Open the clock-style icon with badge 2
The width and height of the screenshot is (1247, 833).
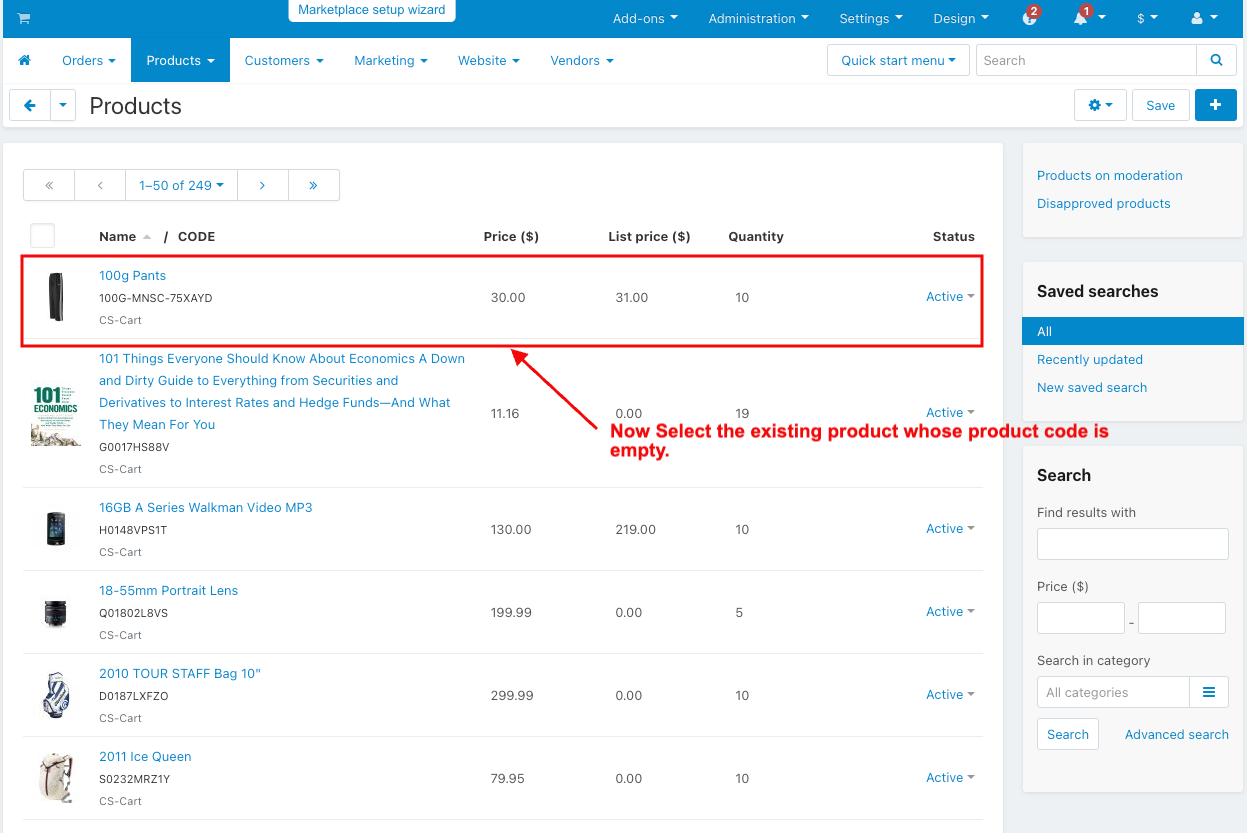point(1031,18)
